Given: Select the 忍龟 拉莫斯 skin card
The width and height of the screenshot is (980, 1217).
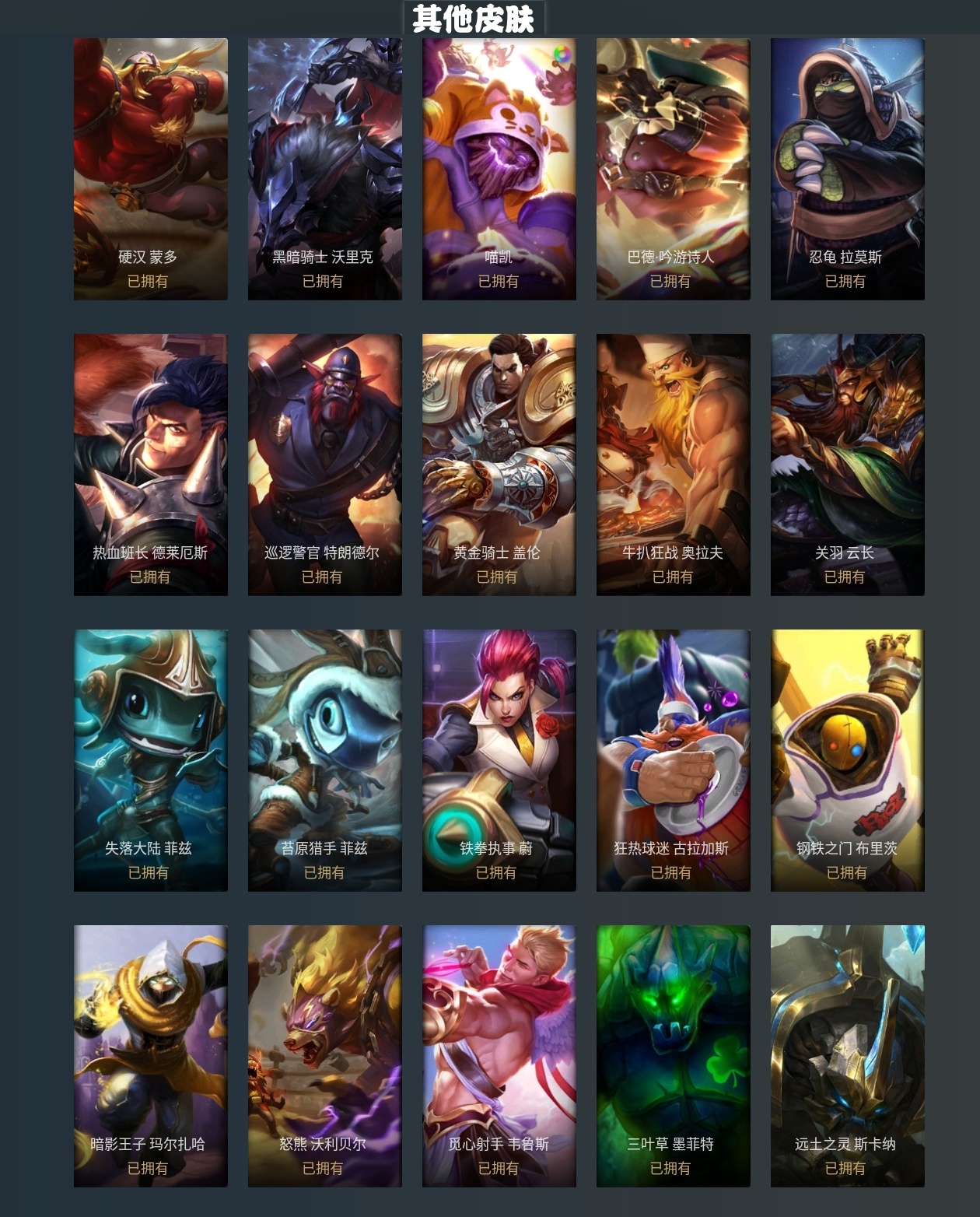Looking at the screenshot, I should [848, 169].
